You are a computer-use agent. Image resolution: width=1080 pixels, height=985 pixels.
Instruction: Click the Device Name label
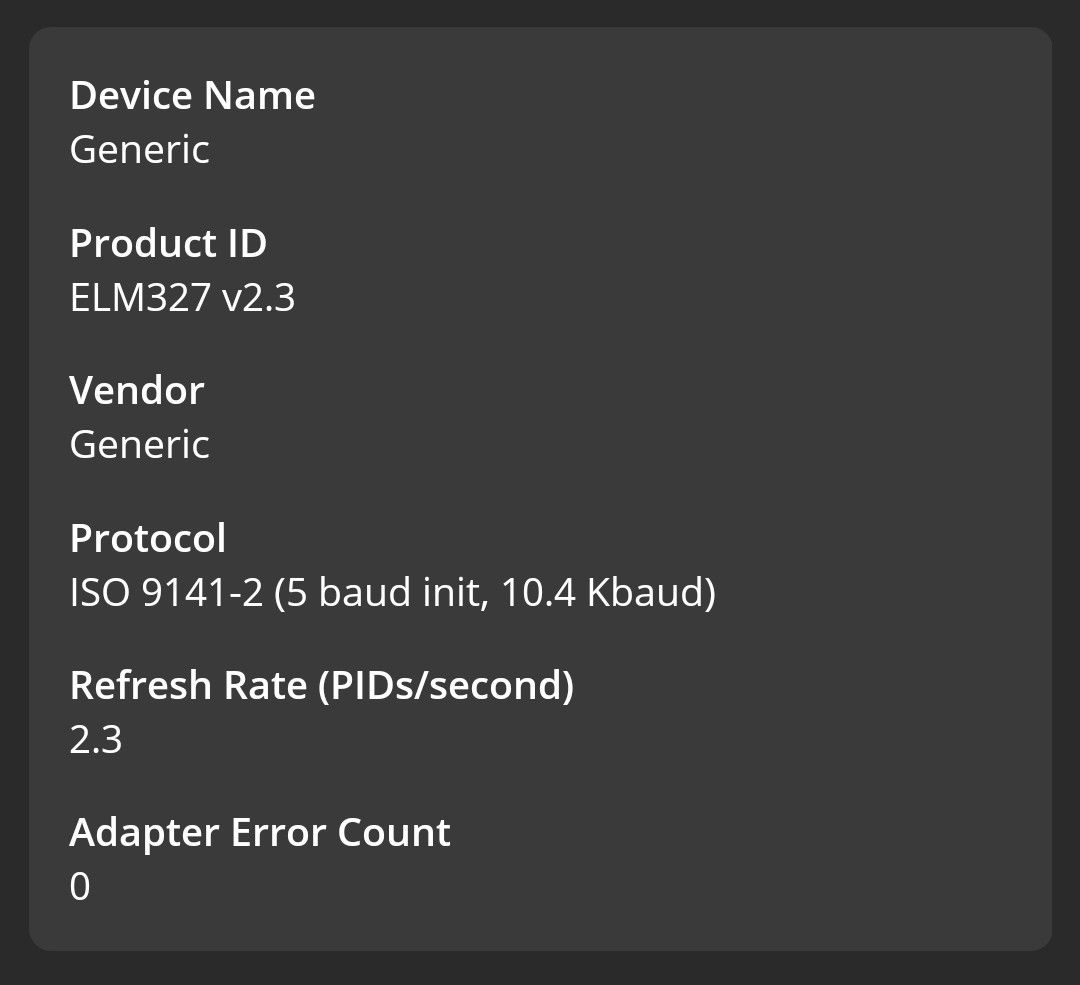[192, 95]
